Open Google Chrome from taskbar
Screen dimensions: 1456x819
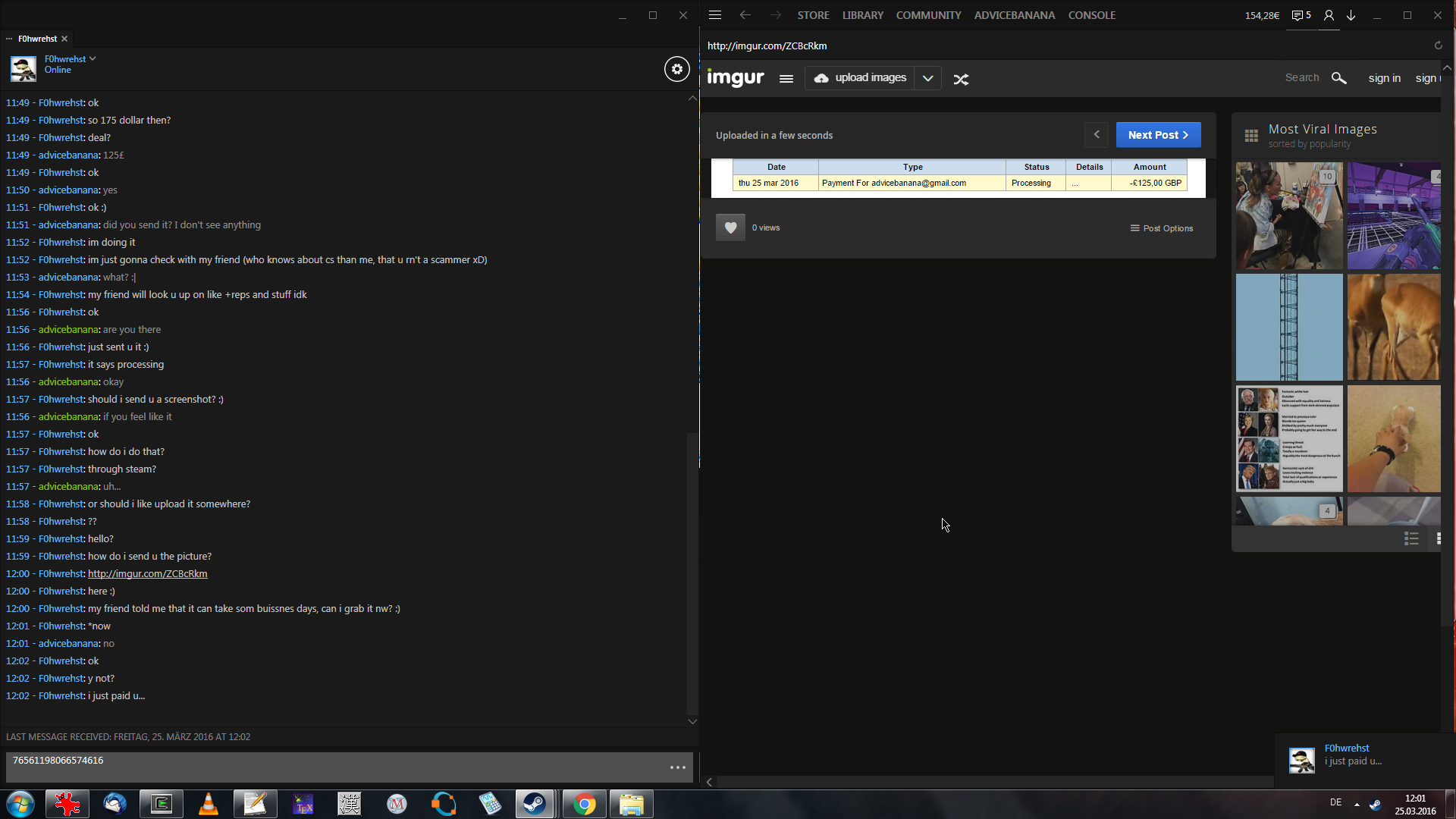[x=584, y=804]
